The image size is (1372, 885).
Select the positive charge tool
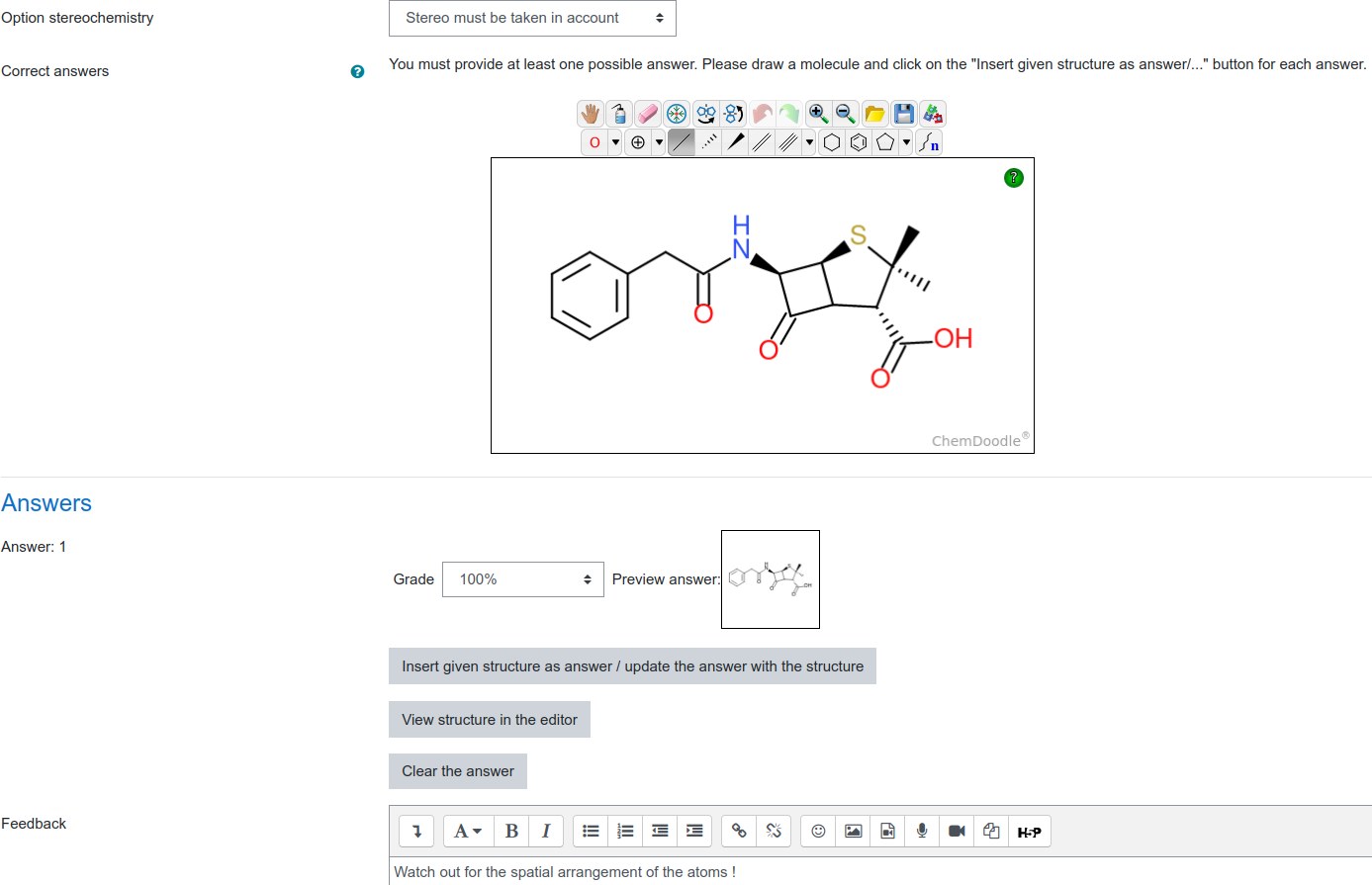point(638,142)
